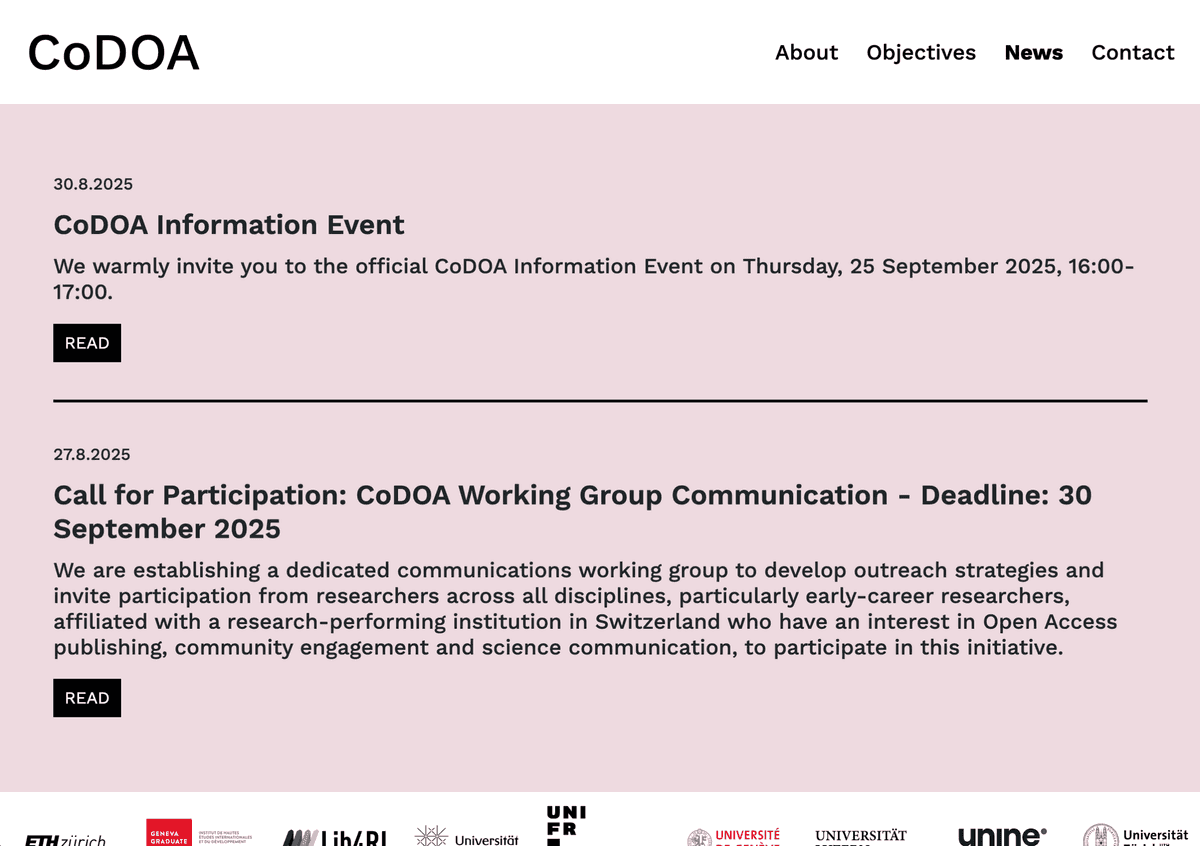The height and width of the screenshot is (846, 1200).
Task: Click the Lib4RI logo
Action: click(x=334, y=838)
